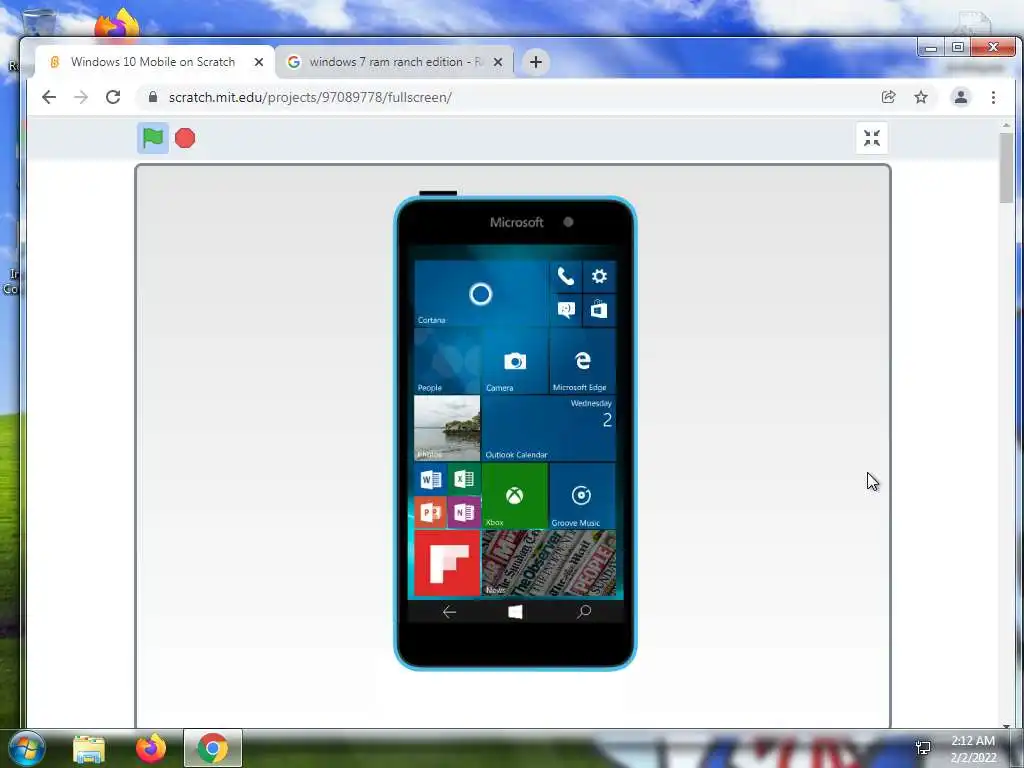
Task: Switch to Windows 10 Mobile on Scratch tab
Action: coord(154,62)
